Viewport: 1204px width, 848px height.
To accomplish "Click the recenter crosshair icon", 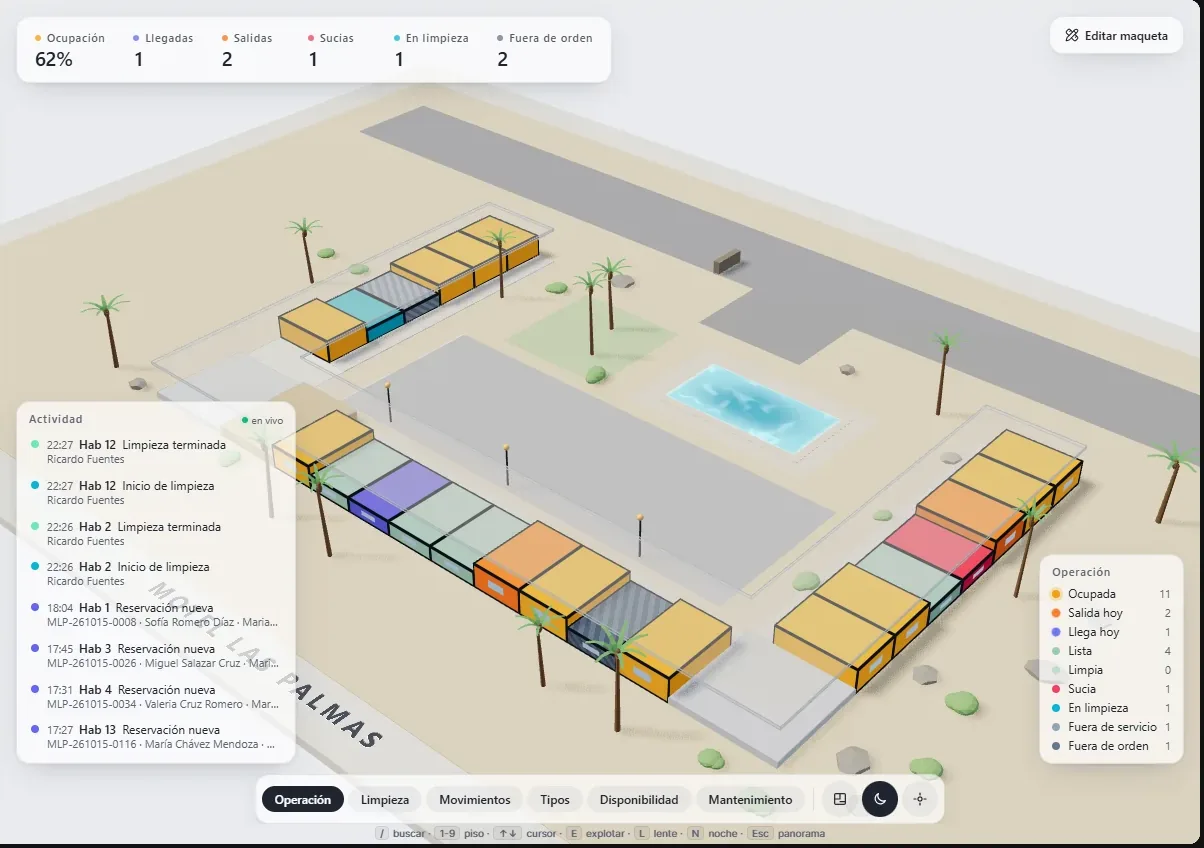I will click(x=920, y=799).
